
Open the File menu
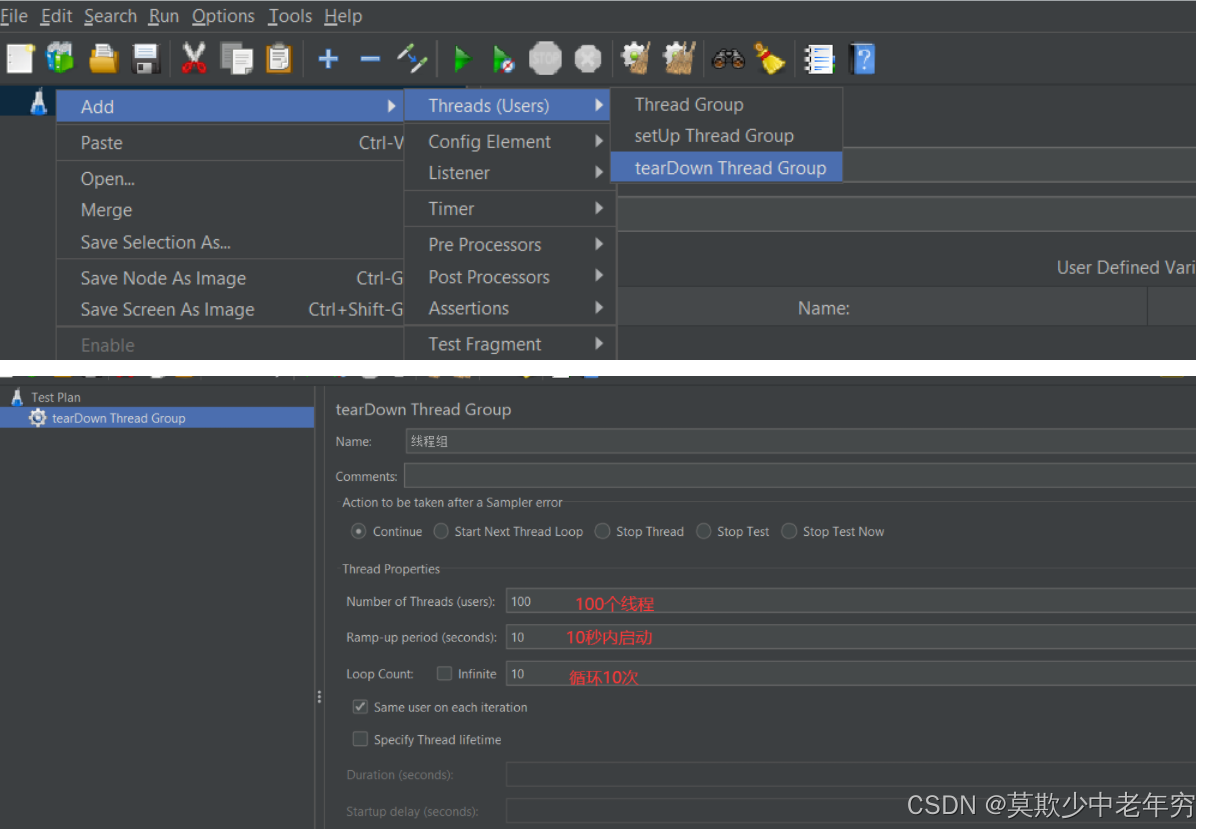pos(14,16)
